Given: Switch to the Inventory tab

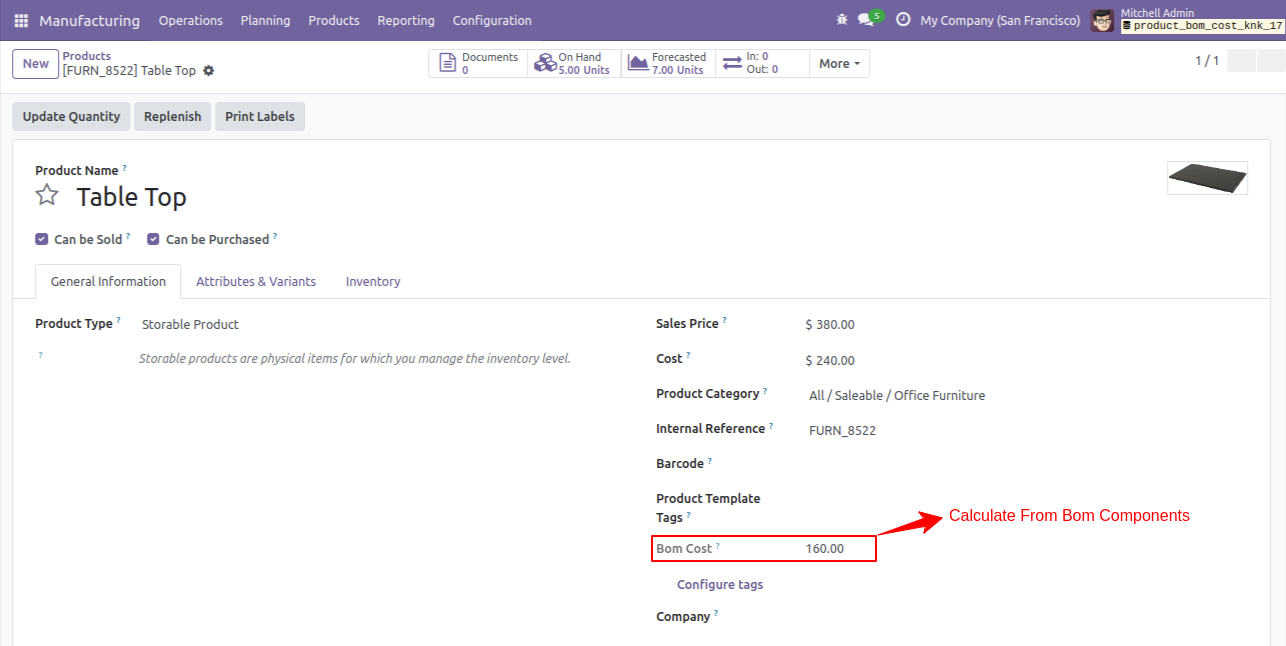Looking at the screenshot, I should (x=373, y=281).
